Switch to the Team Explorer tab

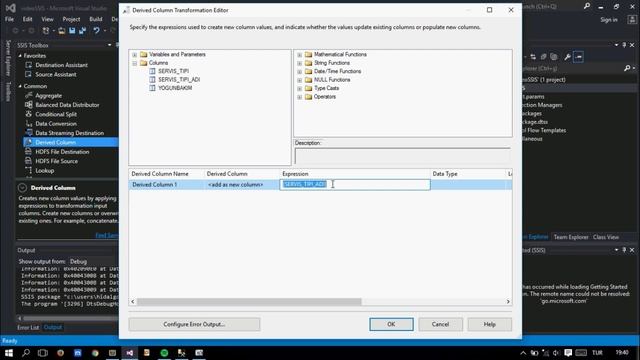[x=571, y=237]
